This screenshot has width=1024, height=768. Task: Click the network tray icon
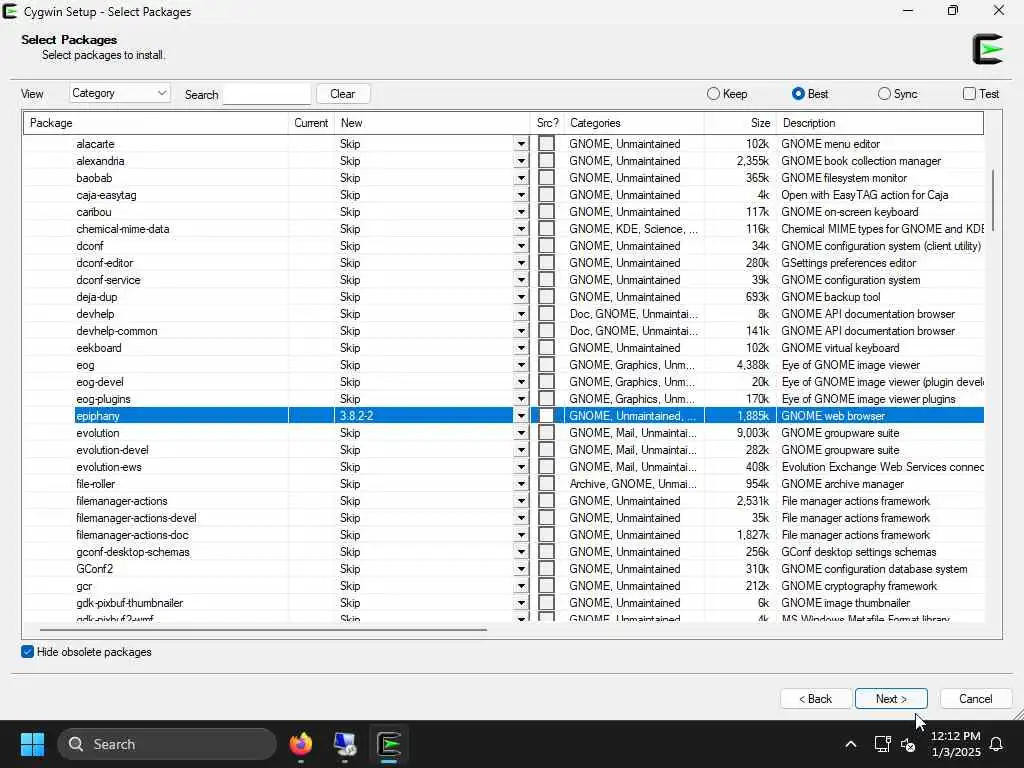[x=882, y=744]
